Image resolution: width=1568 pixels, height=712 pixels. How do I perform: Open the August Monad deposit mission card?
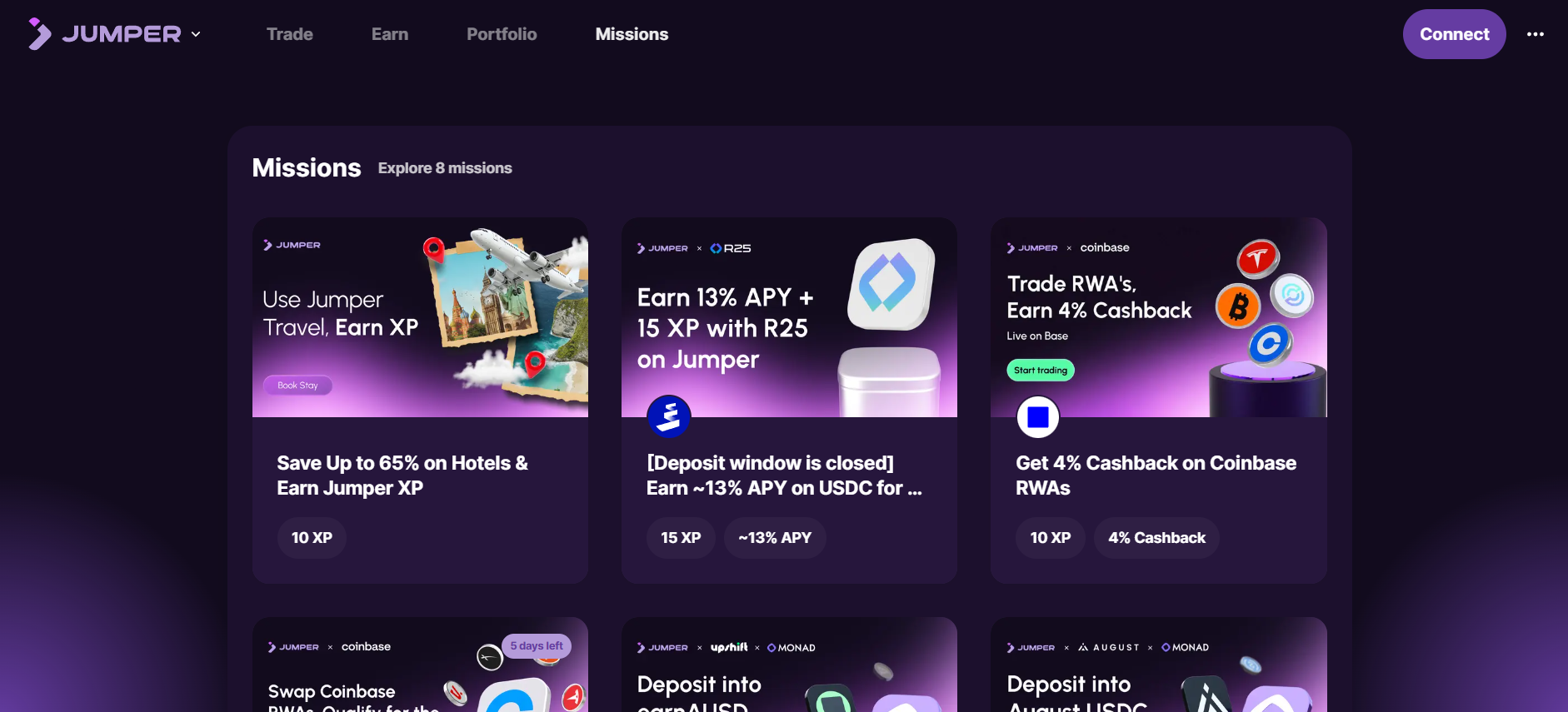click(x=1158, y=665)
